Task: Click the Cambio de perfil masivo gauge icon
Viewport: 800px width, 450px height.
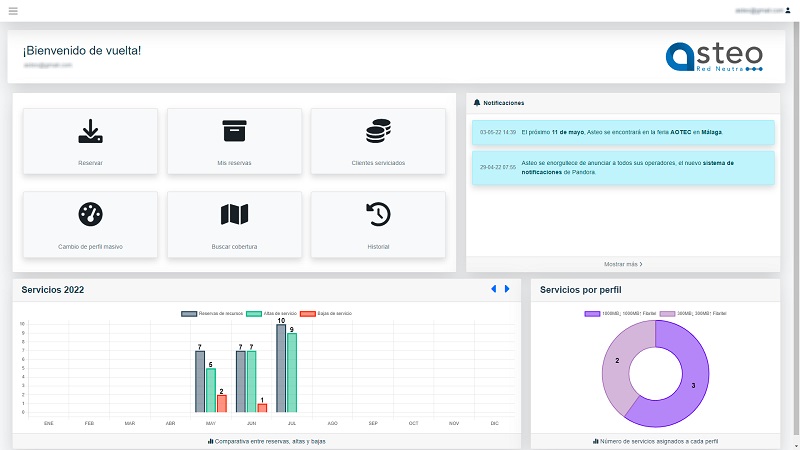Action: (90, 214)
